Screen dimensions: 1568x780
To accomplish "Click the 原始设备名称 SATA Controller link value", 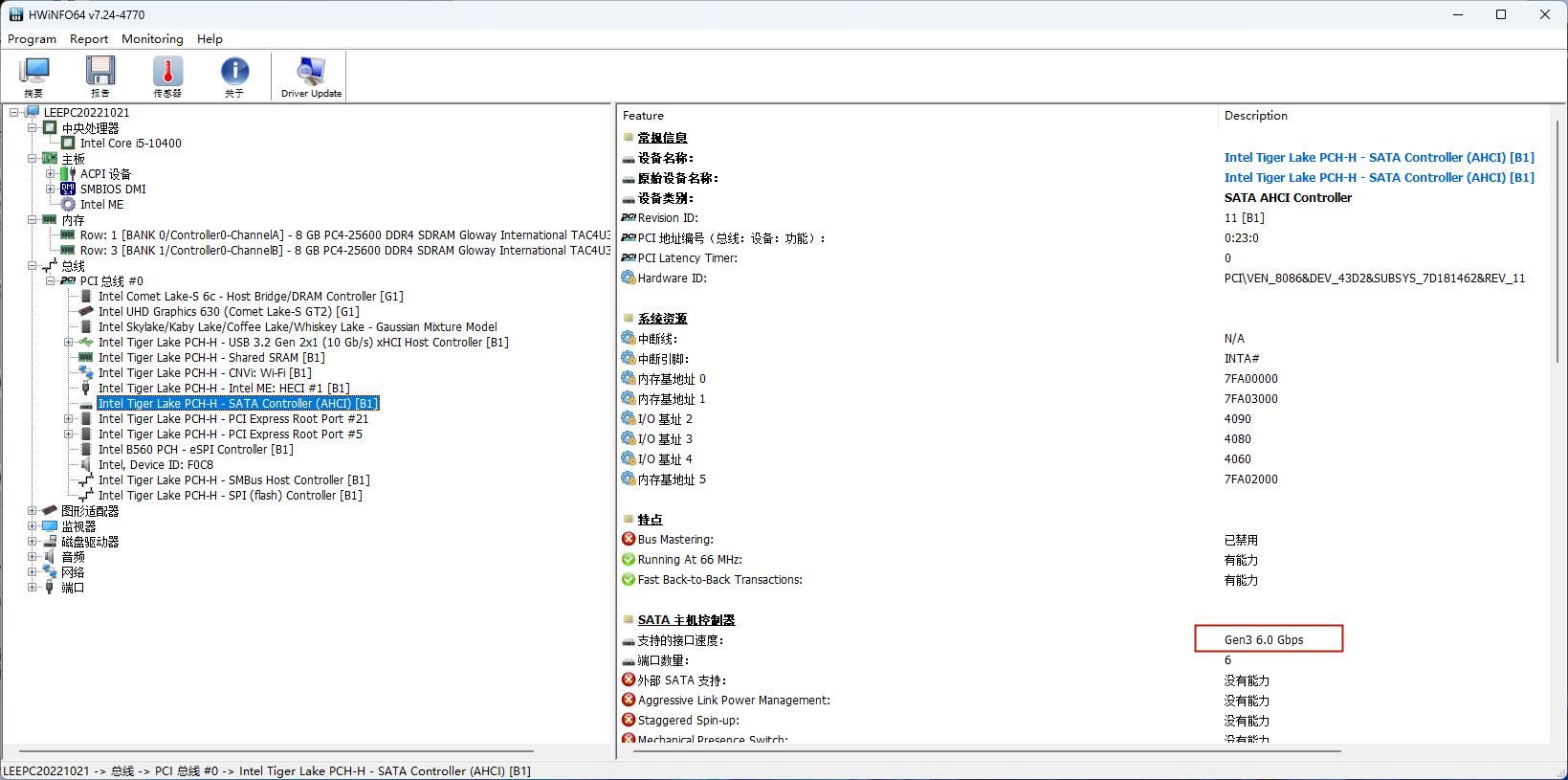I will pos(1379,178).
